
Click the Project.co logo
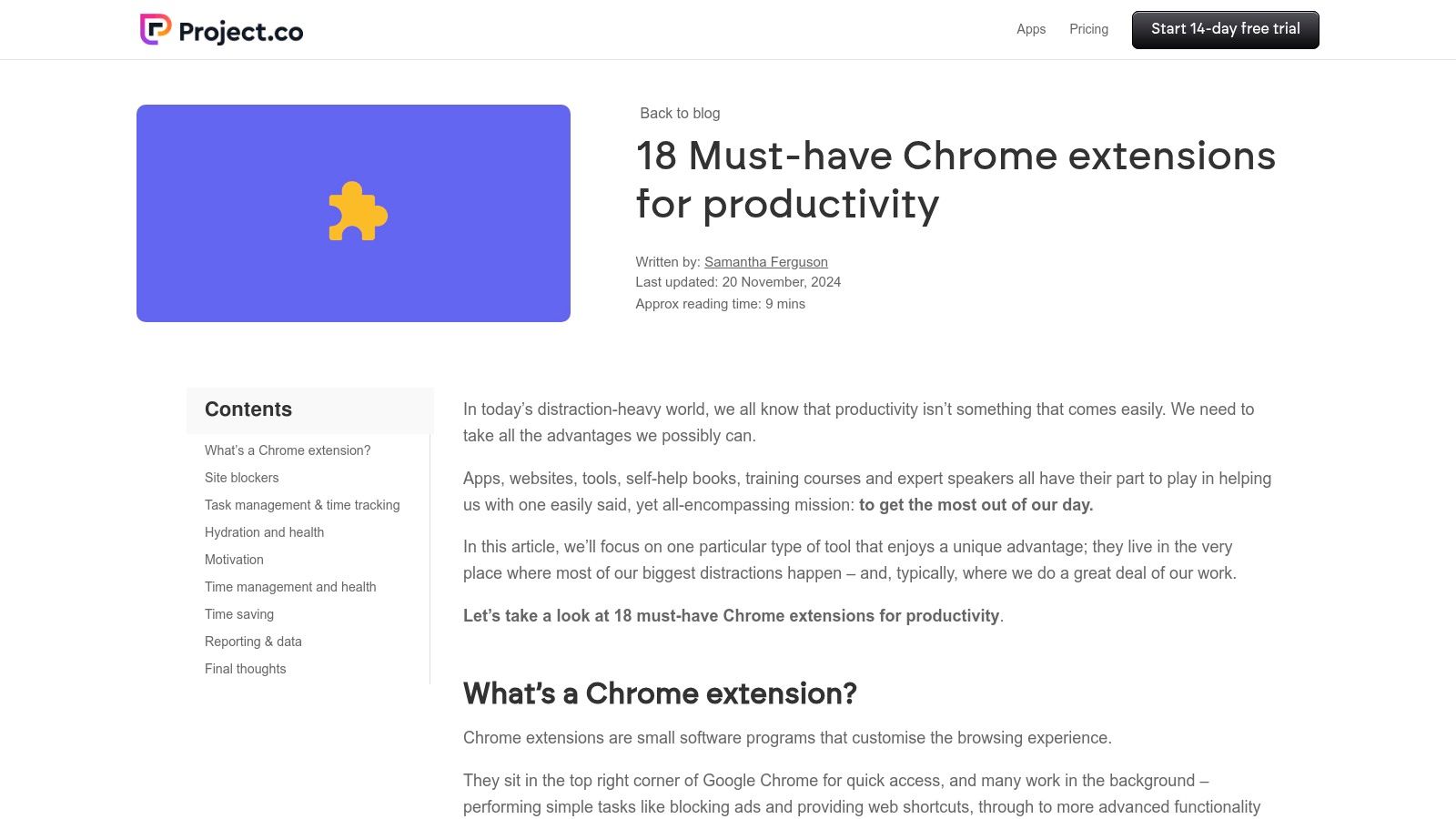(221, 30)
